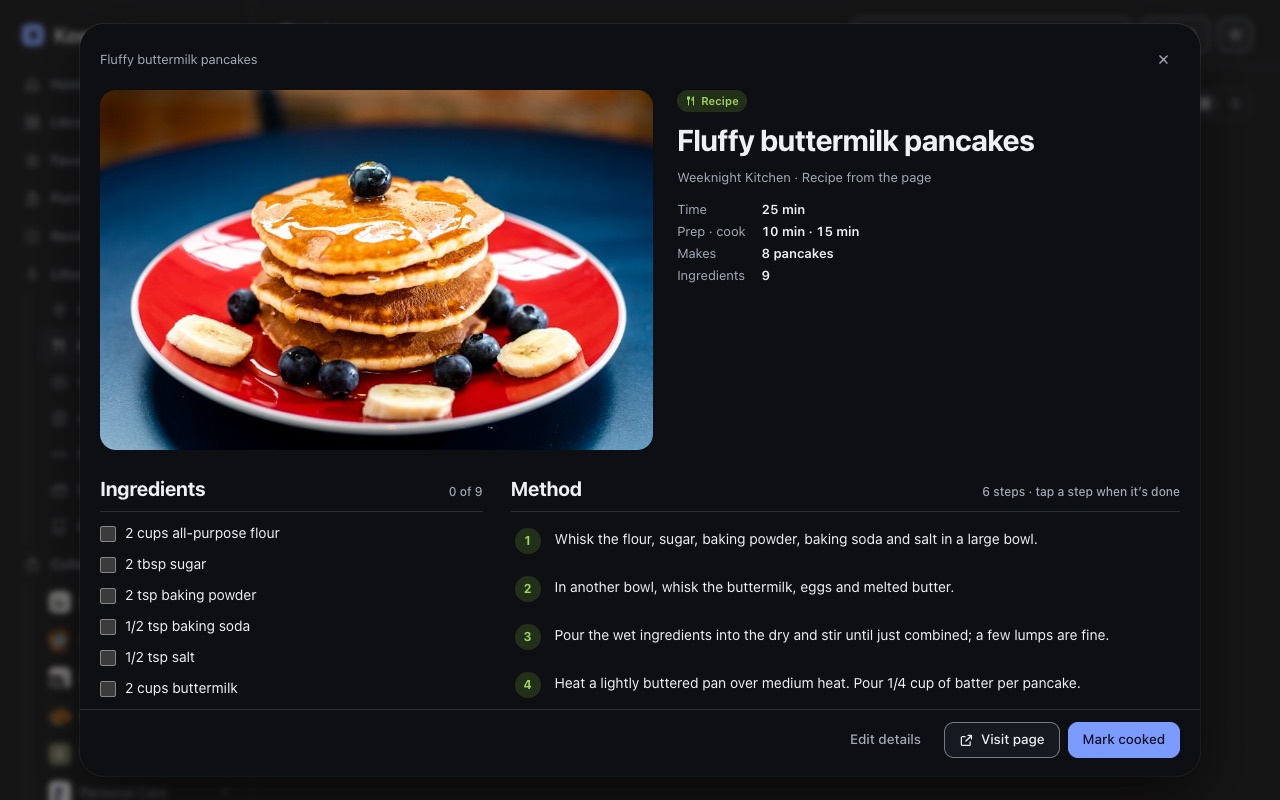Tick the 1/2 tsp baking soda checkbox
This screenshot has width=1280, height=800.
108,627
